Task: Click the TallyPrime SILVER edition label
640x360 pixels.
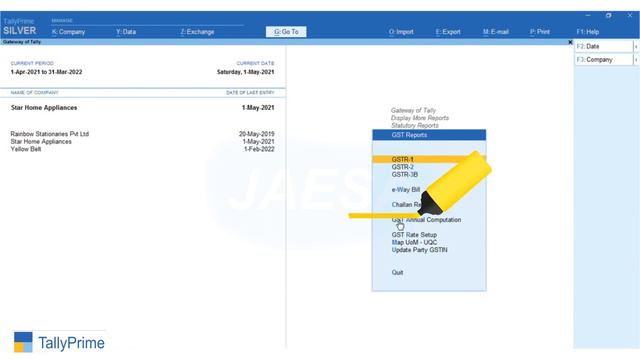Action: [x=19, y=27]
